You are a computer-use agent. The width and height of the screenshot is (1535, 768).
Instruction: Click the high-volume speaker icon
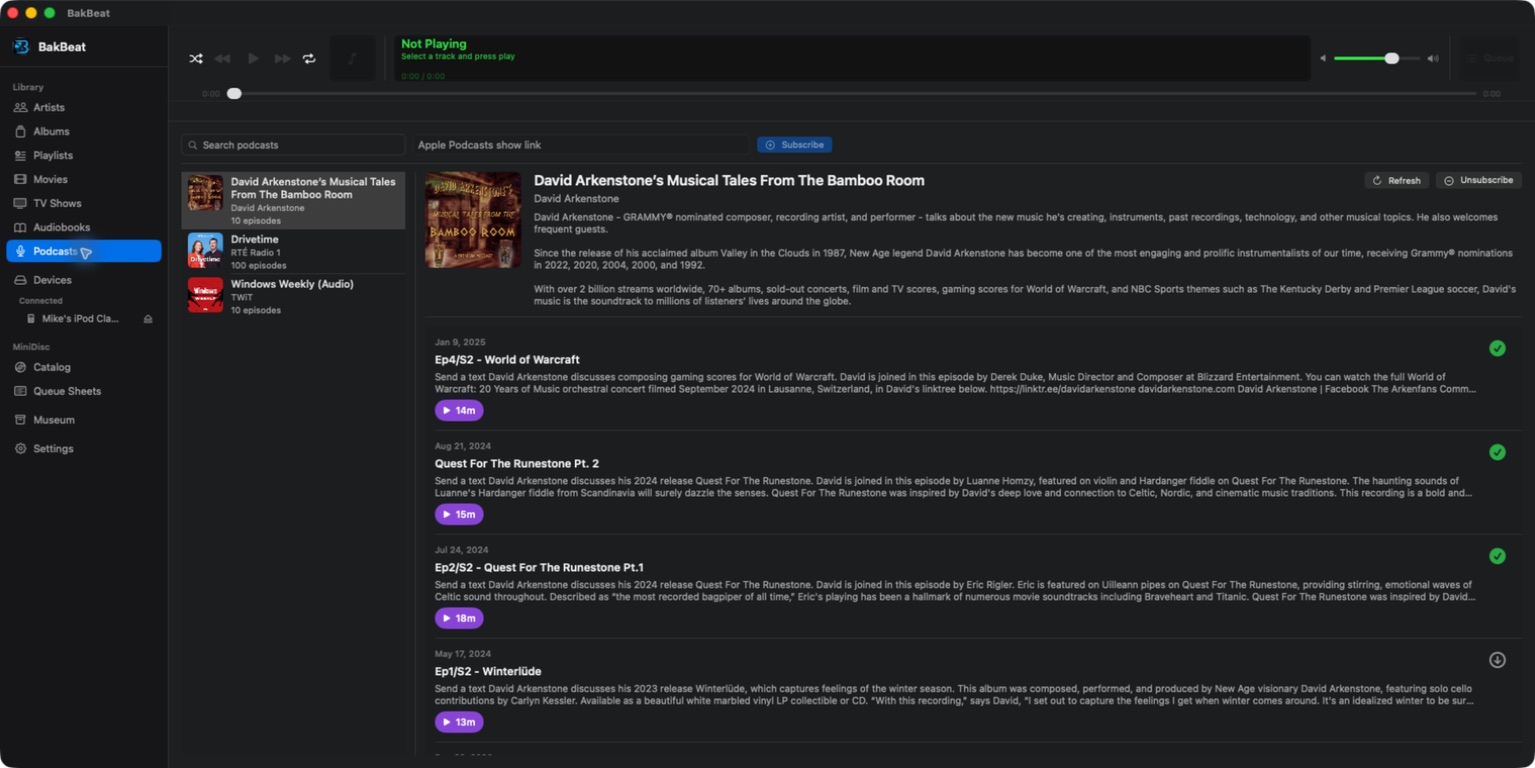[x=1433, y=58]
